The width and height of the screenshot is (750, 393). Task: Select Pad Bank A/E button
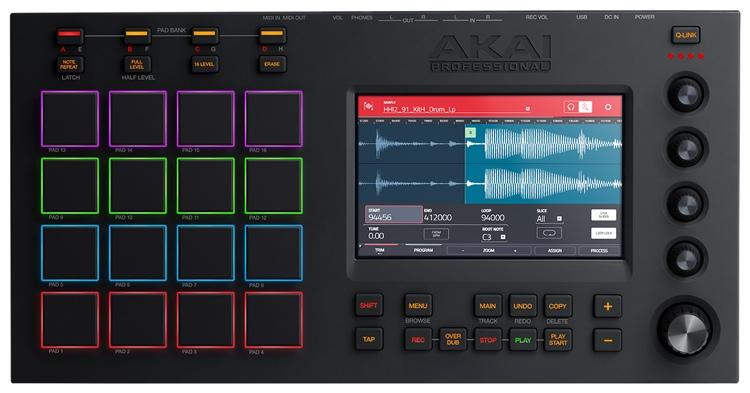coord(70,36)
